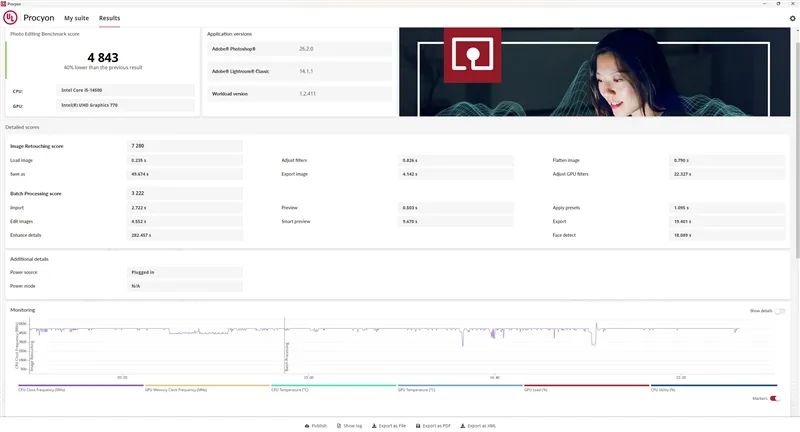Viewport: 800px width, 432px height.
Task: Click the UL Procyon logo icon
Action: 11,18
